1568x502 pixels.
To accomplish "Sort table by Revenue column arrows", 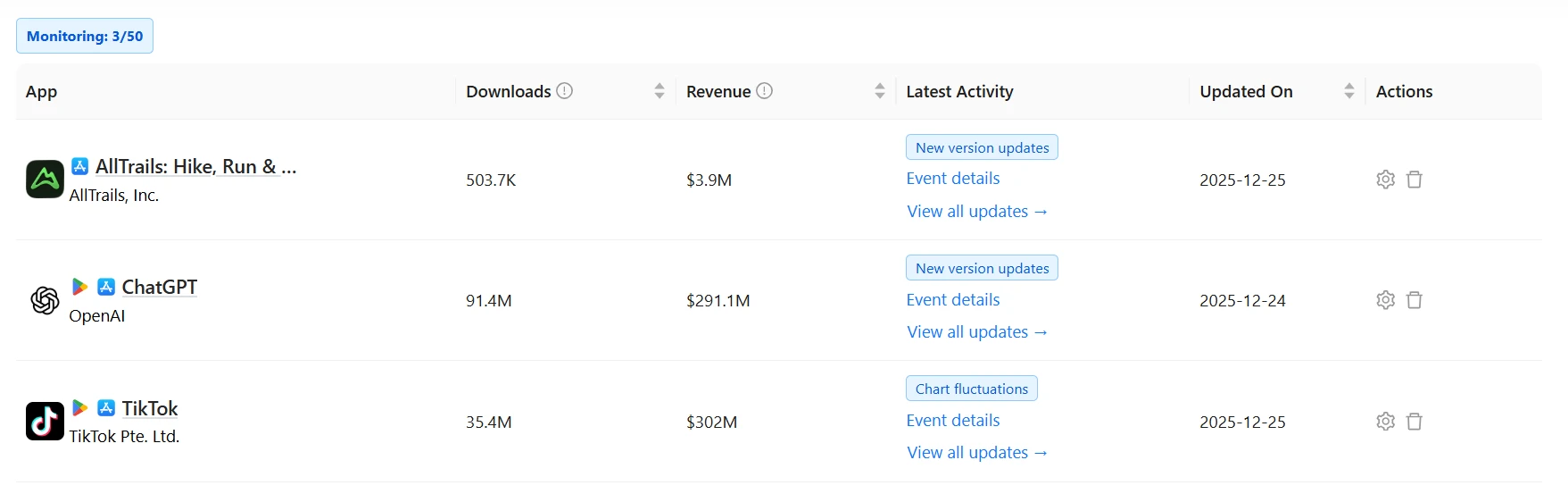I will pyautogui.click(x=880, y=91).
